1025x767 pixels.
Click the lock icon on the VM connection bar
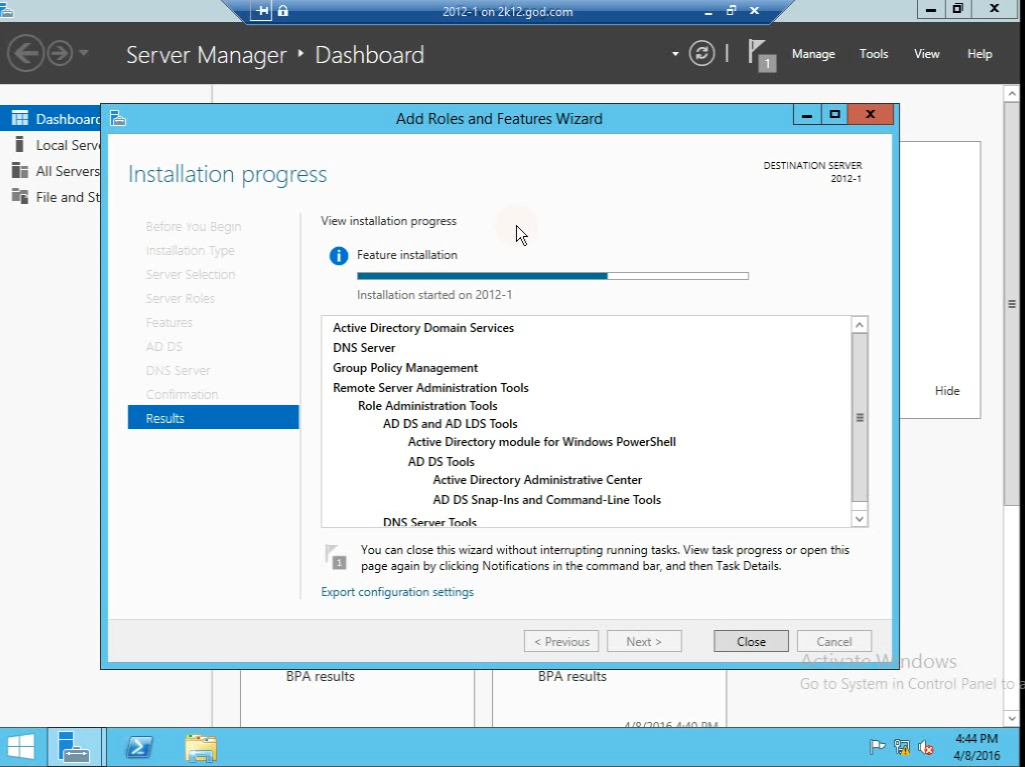click(x=282, y=10)
